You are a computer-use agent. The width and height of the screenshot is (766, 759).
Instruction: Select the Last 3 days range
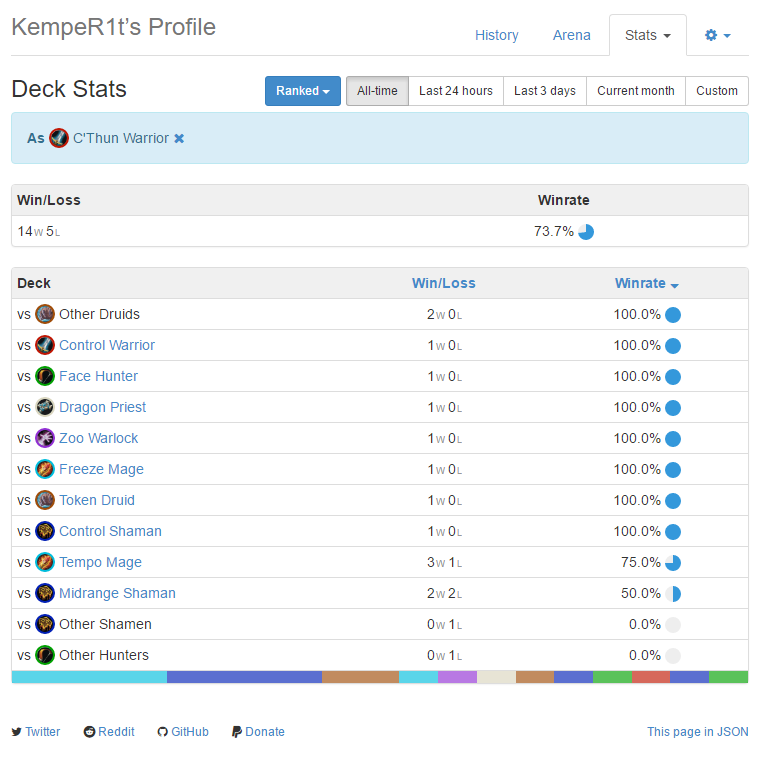[545, 91]
